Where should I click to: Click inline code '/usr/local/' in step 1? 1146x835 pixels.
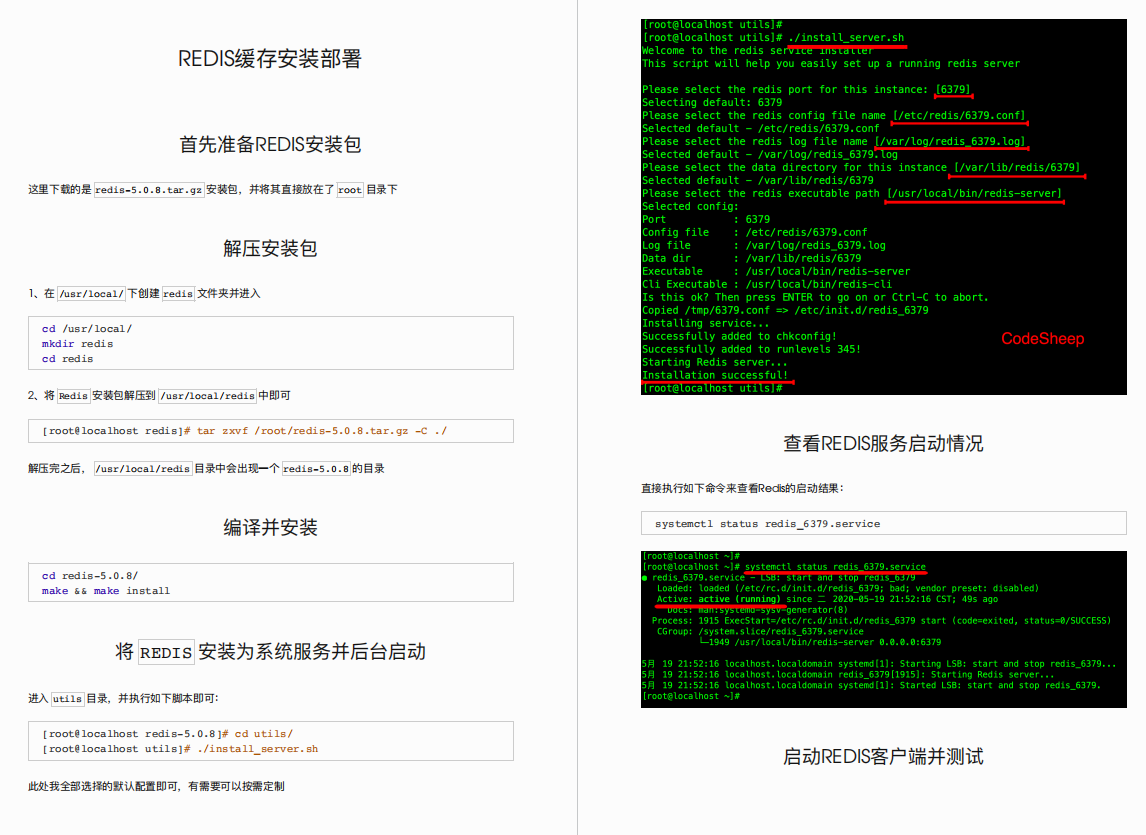[x=91, y=293]
